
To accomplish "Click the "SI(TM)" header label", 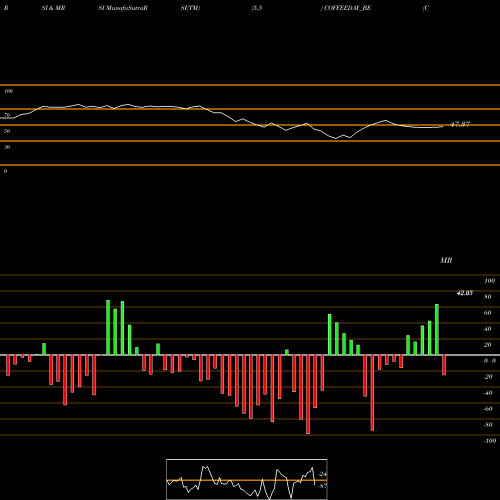I will 190,8.
